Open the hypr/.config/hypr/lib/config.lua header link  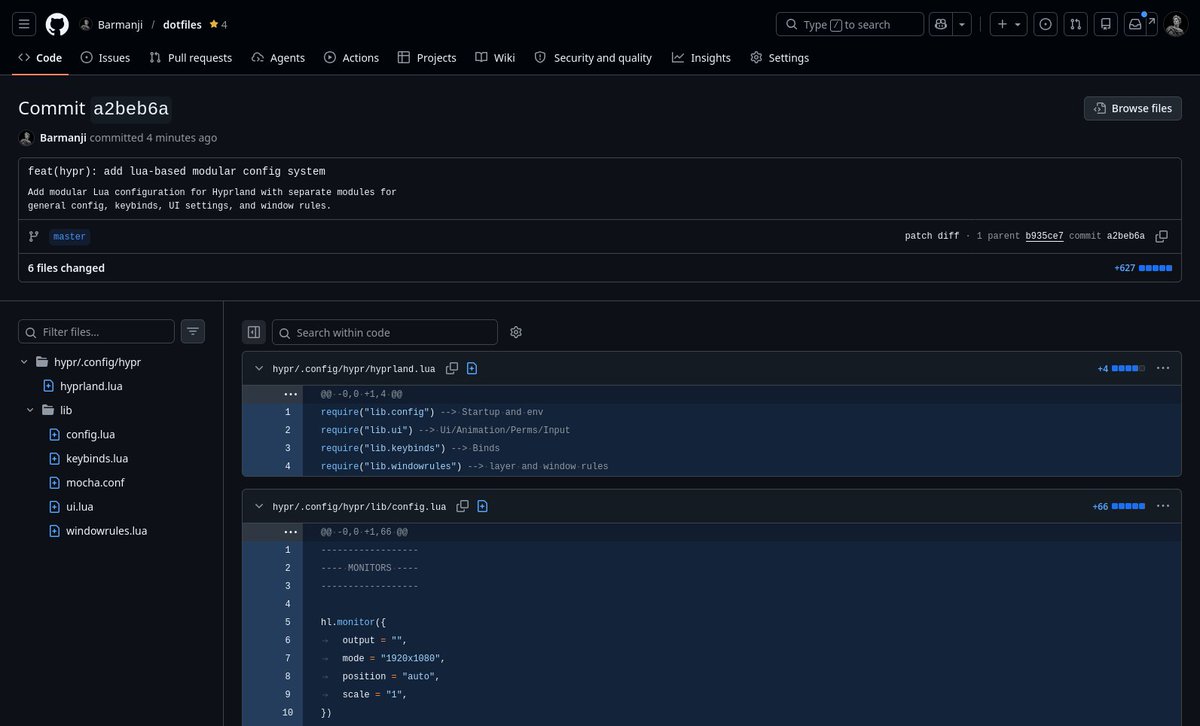click(359, 507)
